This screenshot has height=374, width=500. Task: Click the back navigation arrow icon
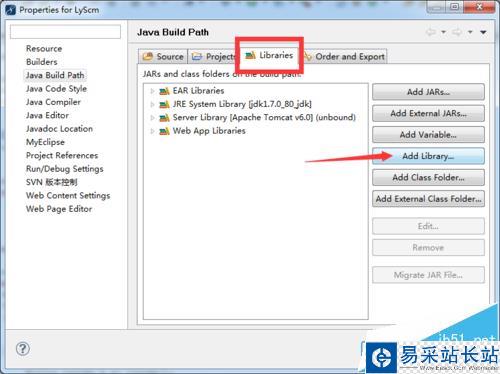coord(431,32)
